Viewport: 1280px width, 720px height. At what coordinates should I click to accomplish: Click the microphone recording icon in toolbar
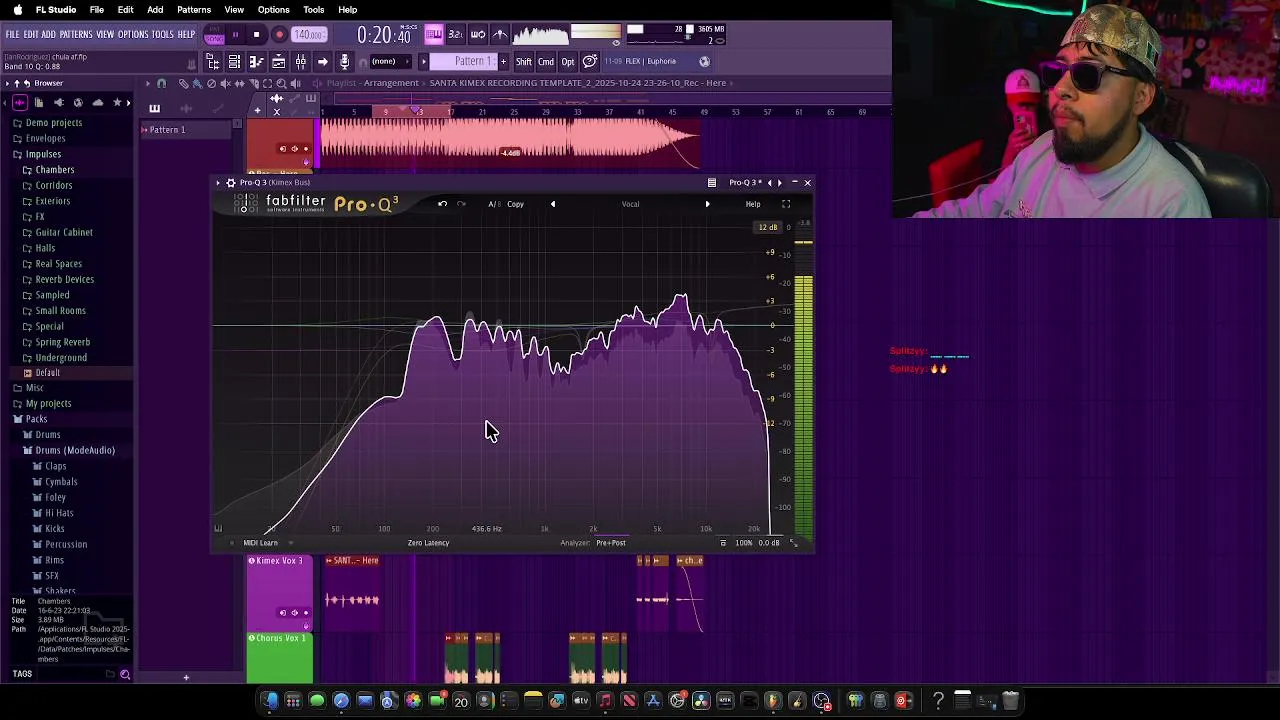click(x=344, y=62)
